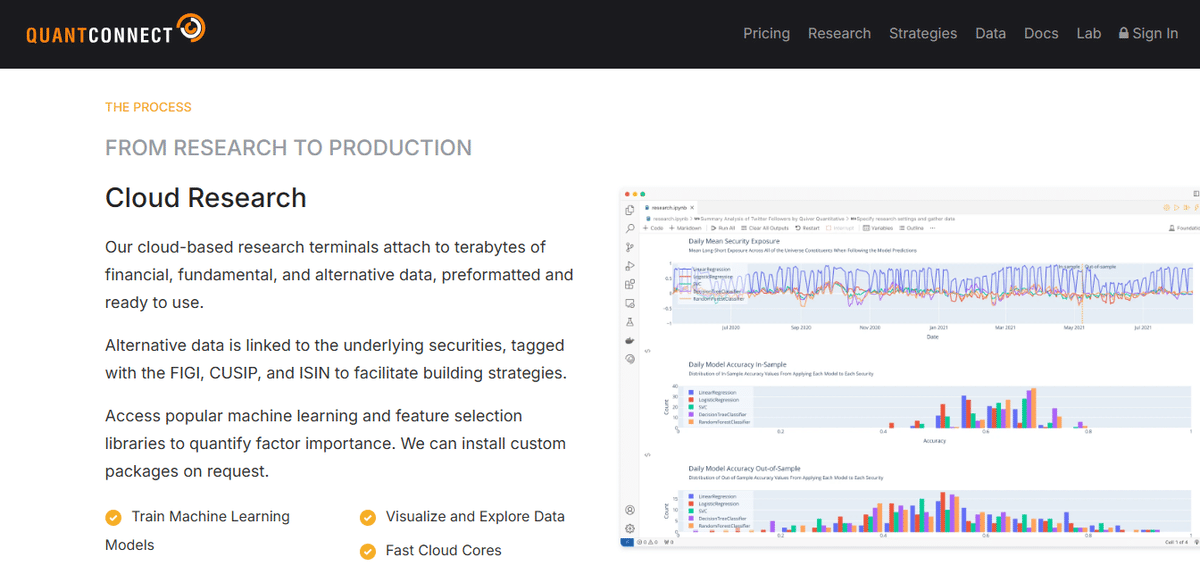The height and width of the screenshot is (565, 1200).
Task: Select the research.ipynb editor tab
Action: point(669,207)
